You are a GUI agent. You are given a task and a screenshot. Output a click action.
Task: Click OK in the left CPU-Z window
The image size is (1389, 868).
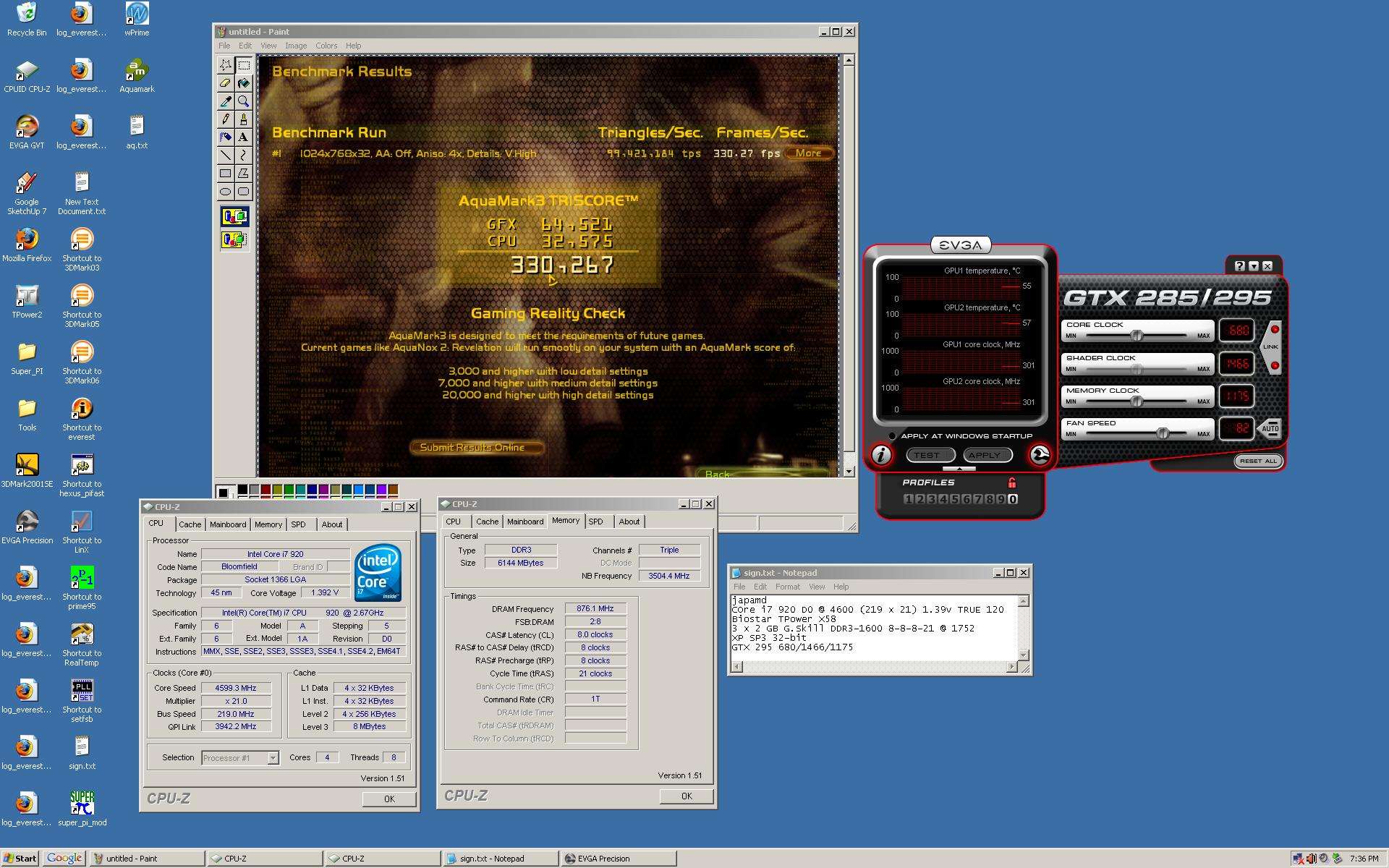pyautogui.click(x=389, y=799)
